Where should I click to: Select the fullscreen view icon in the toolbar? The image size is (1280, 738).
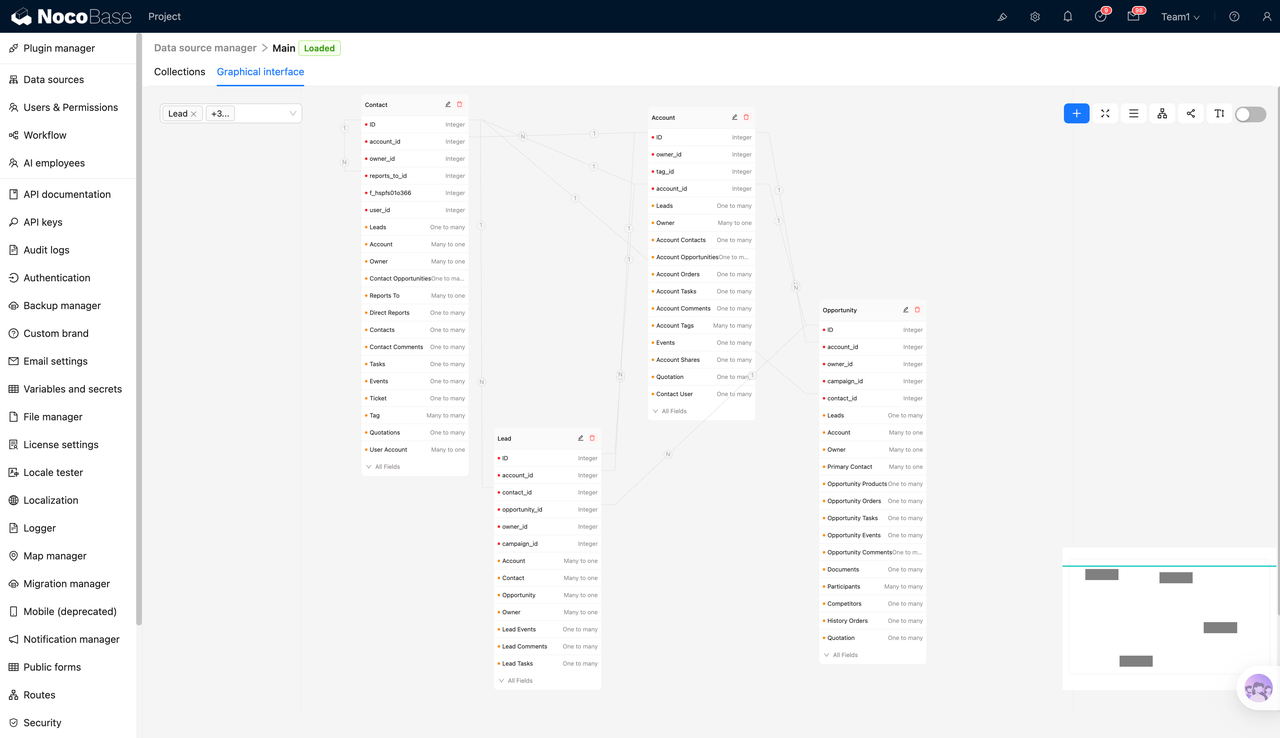(x=1104, y=113)
